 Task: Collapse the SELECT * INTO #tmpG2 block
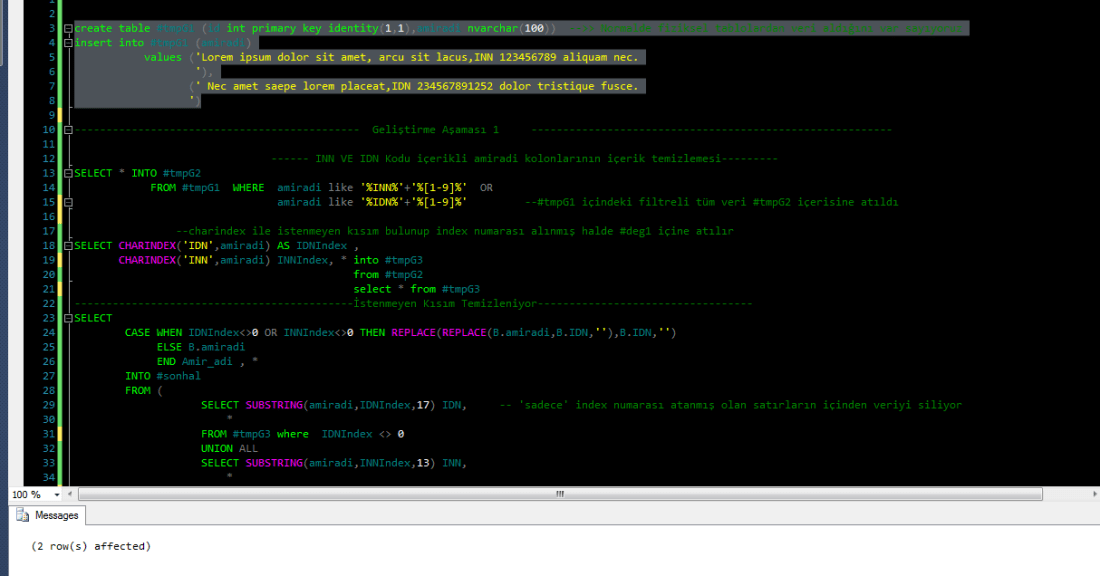(x=67, y=174)
